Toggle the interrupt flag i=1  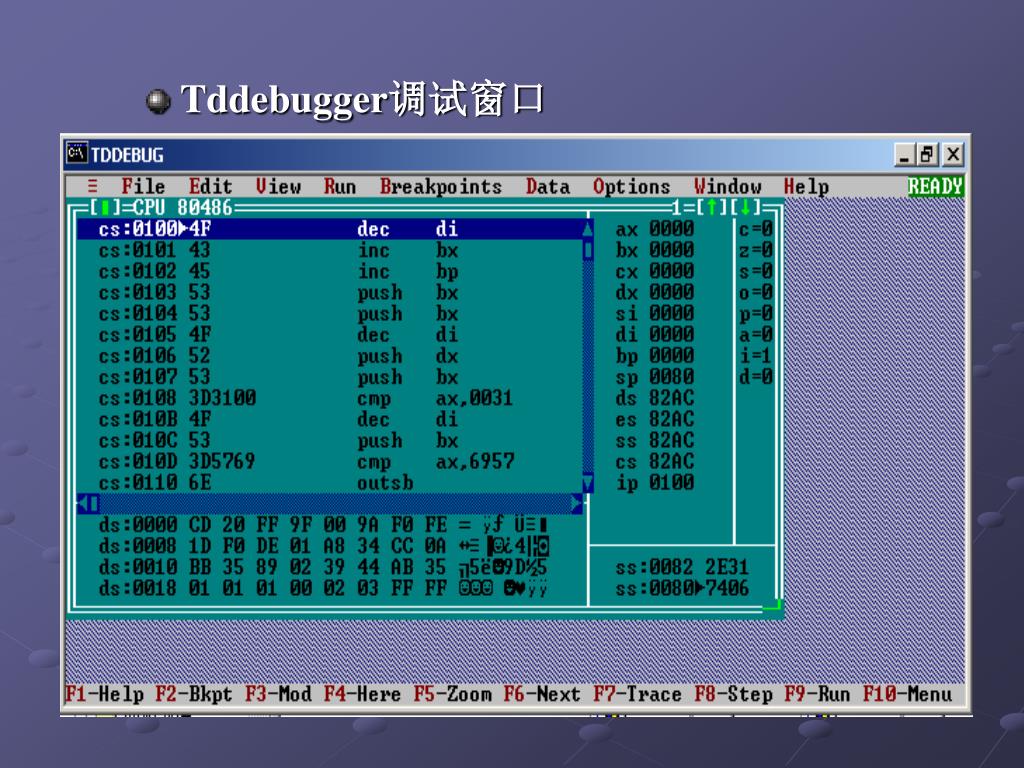tap(756, 356)
